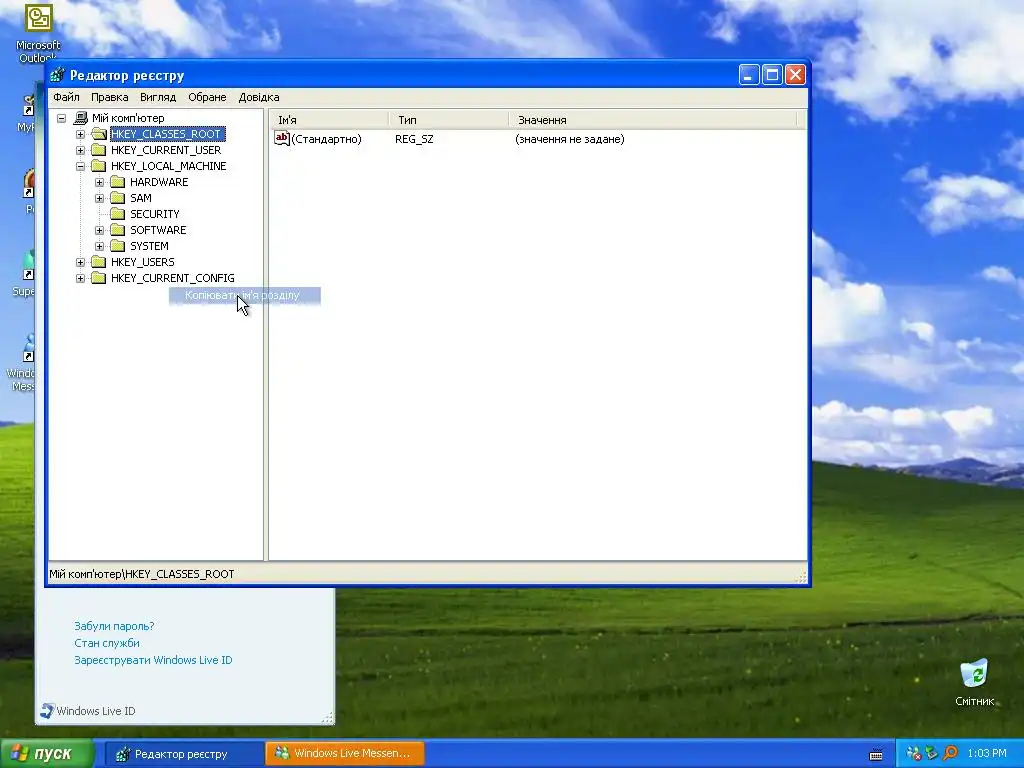1024x768 pixels.
Task: Select the SYSTEM key label
Action: (150, 246)
